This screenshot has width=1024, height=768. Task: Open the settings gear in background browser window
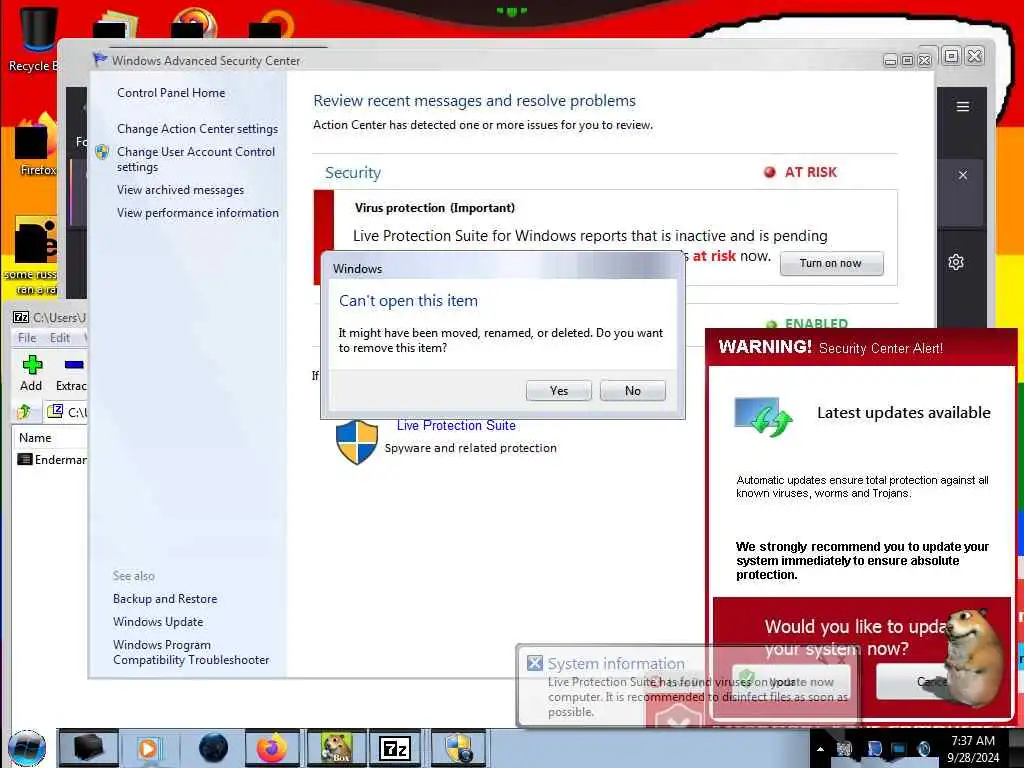click(x=956, y=263)
